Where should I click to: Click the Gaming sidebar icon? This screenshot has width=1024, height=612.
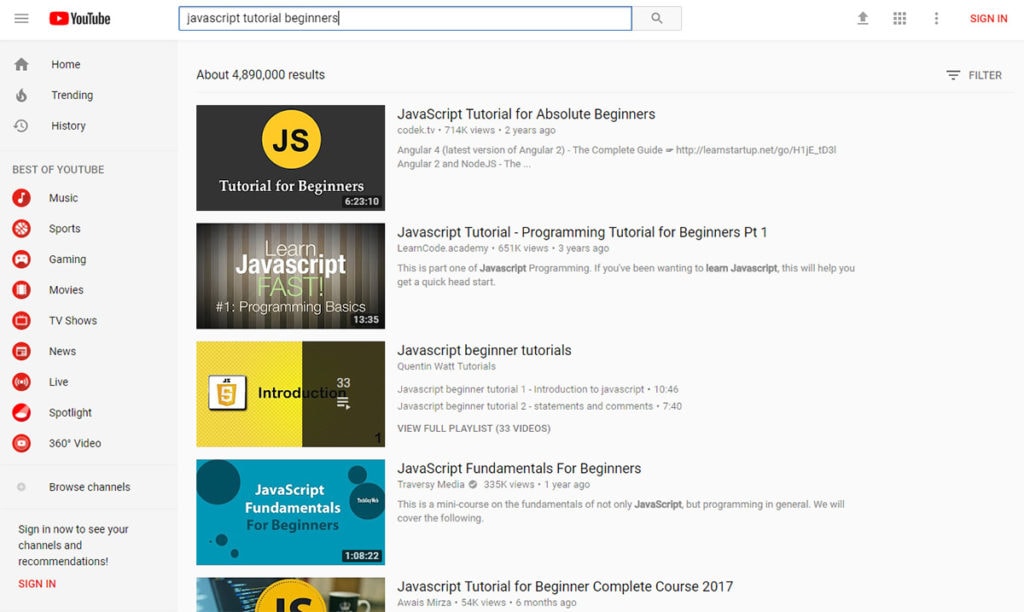(23, 259)
